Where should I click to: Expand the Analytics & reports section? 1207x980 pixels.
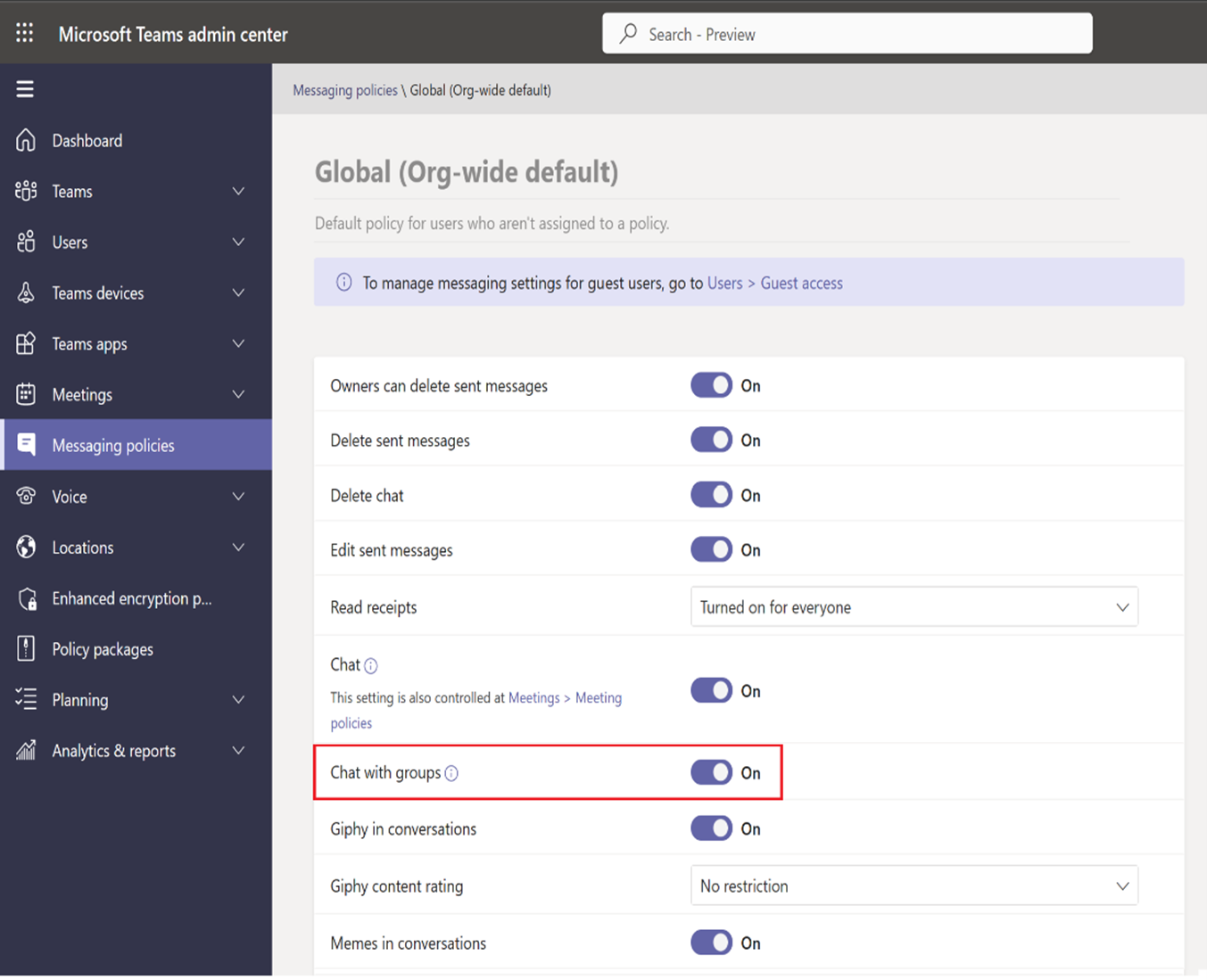pyautogui.click(x=238, y=750)
